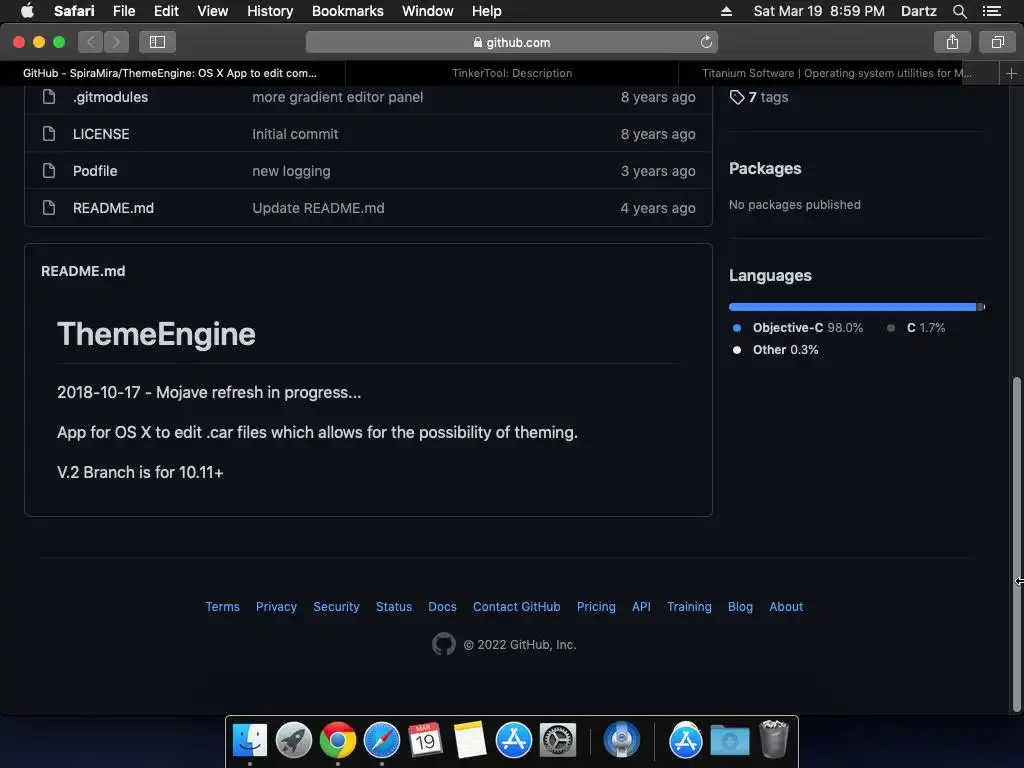Open the File menu

coord(123,11)
